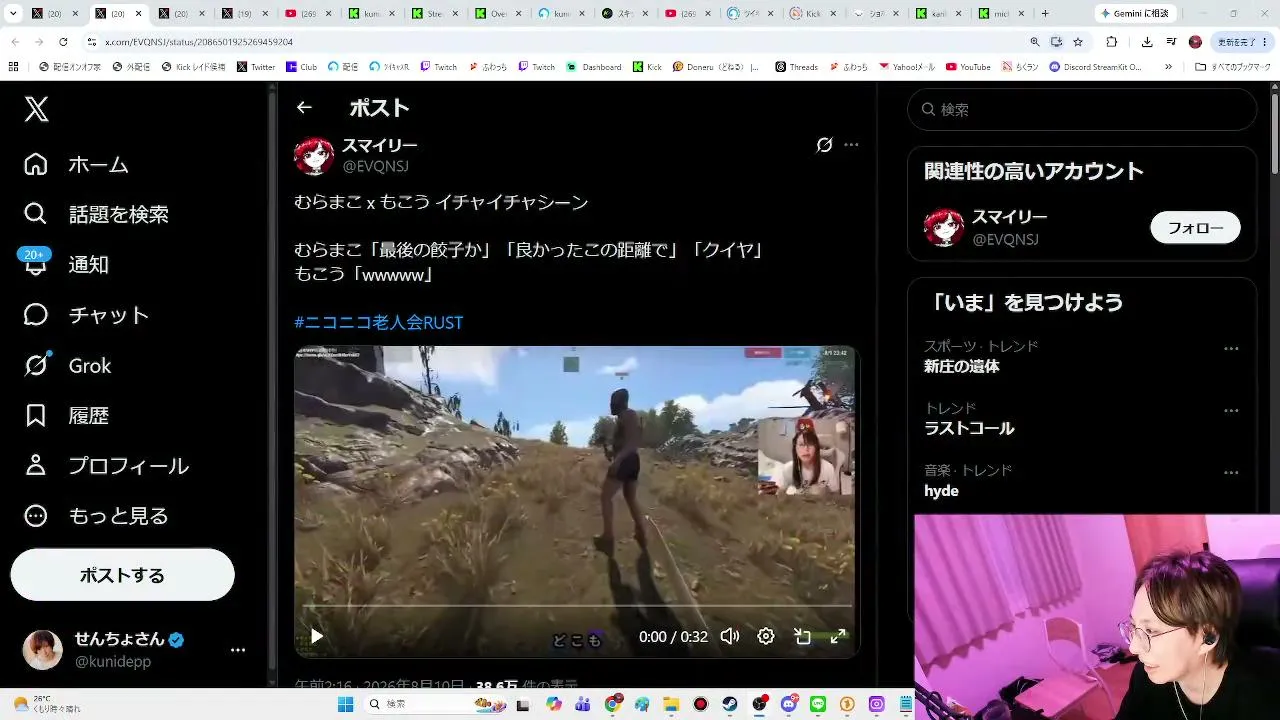Open the Discord StreamKit bookmark
The width and height of the screenshot is (1280, 720).
tap(1095, 67)
